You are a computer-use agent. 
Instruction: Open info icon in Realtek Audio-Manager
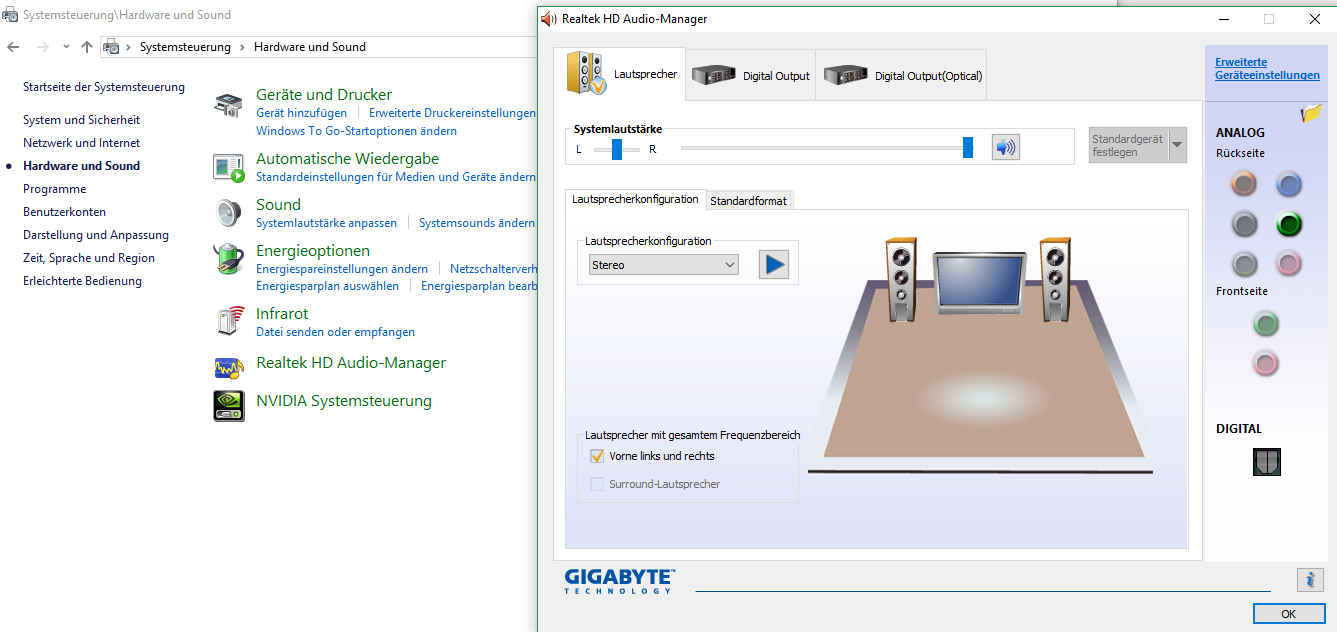[x=1310, y=579]
